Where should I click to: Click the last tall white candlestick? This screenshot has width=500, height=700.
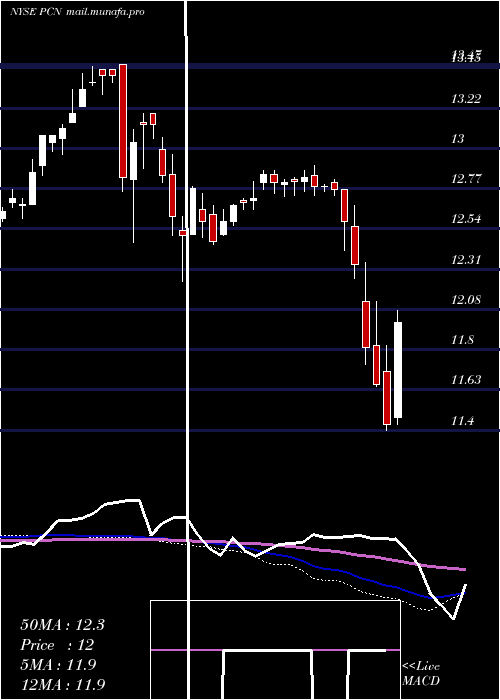[x=397, y=370]
